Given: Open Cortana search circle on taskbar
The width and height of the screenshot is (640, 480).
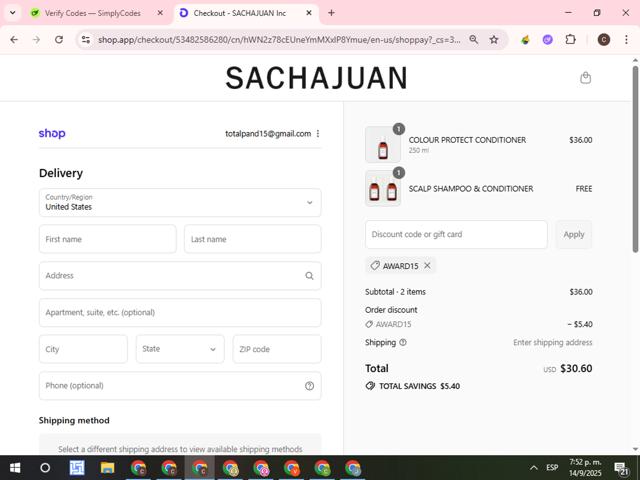Looking at the screenshot, I should coord(45,468).
